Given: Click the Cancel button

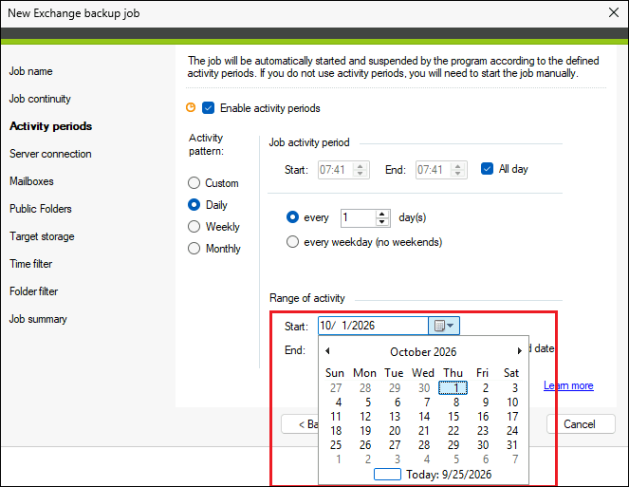Looking at the screenshot, I should [x=580, y=424].
